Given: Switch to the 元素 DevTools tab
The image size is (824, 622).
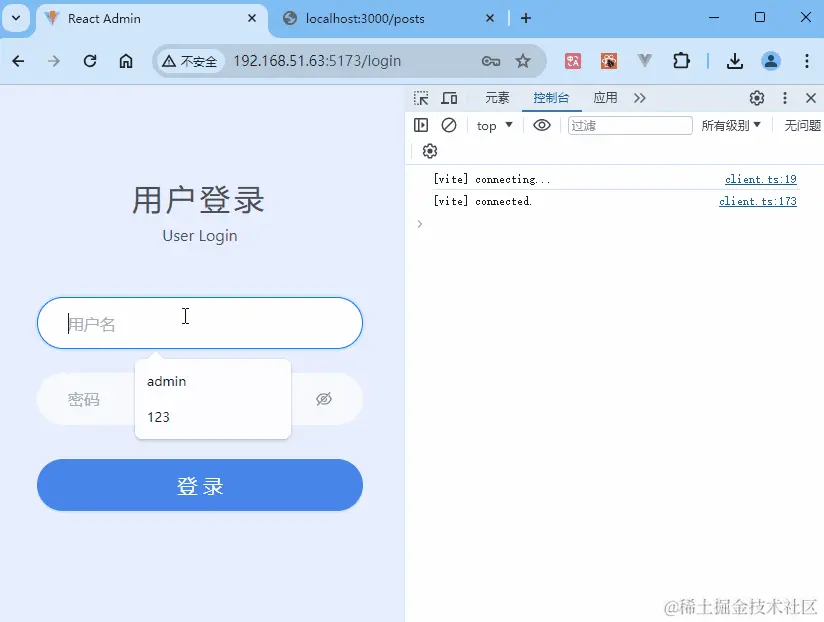Looking at the screenshot, I should click(497, 97).
